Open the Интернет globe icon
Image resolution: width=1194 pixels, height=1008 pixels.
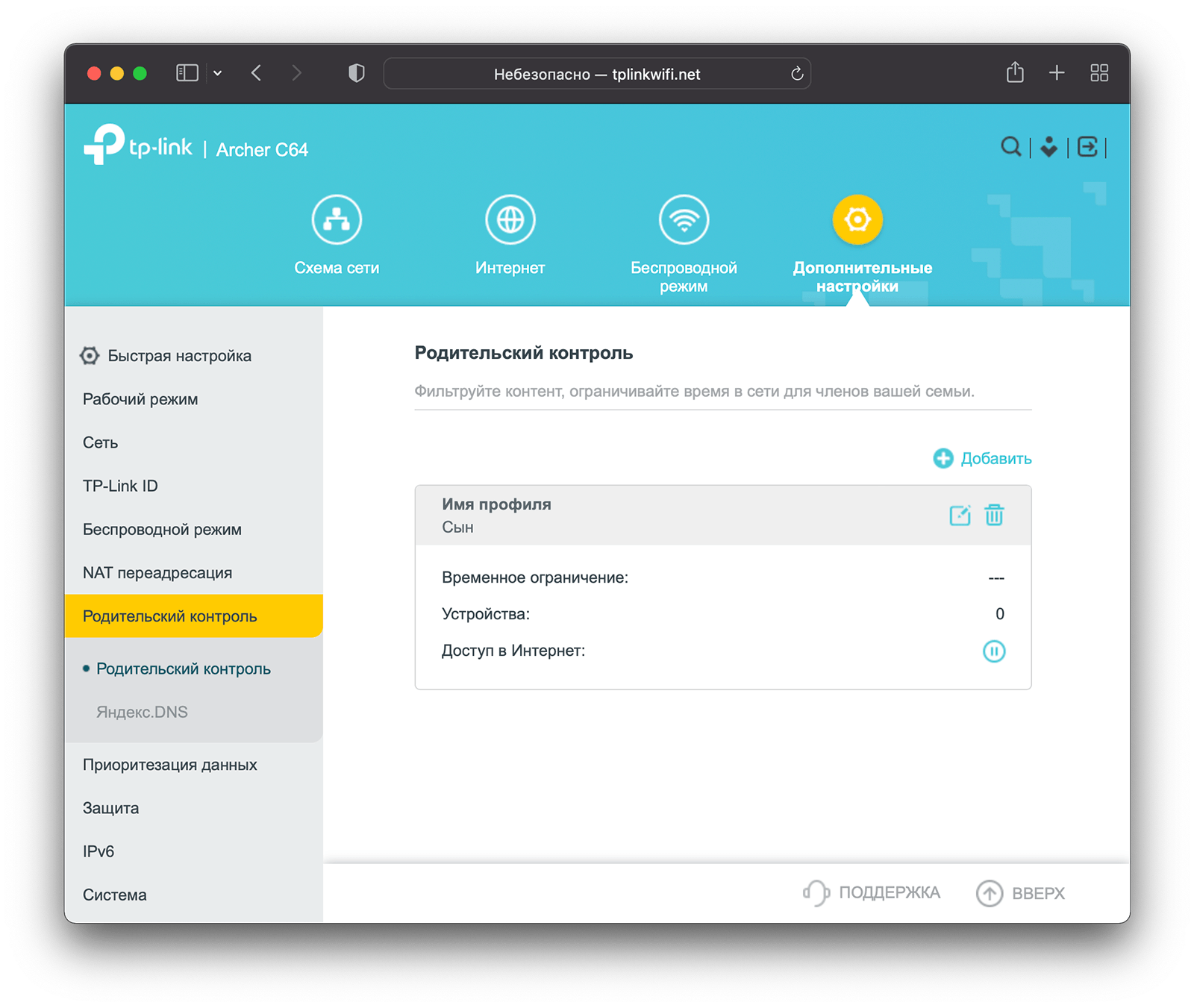click(510, 220)
